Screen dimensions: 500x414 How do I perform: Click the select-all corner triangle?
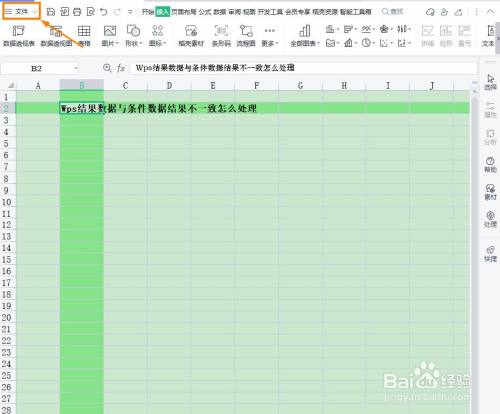(11, 86)
